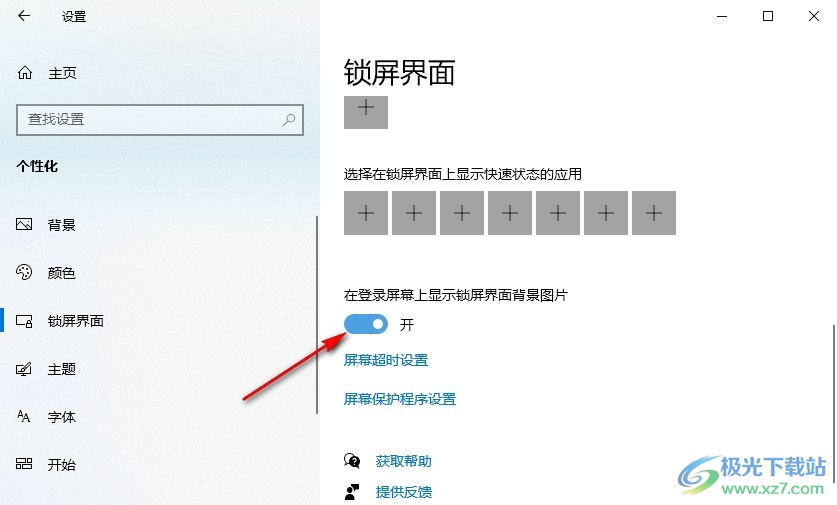This screenshot has width=837, height=505.
Task: Click the 获取帮助 chat help icon
Action: tap(352, 461)
